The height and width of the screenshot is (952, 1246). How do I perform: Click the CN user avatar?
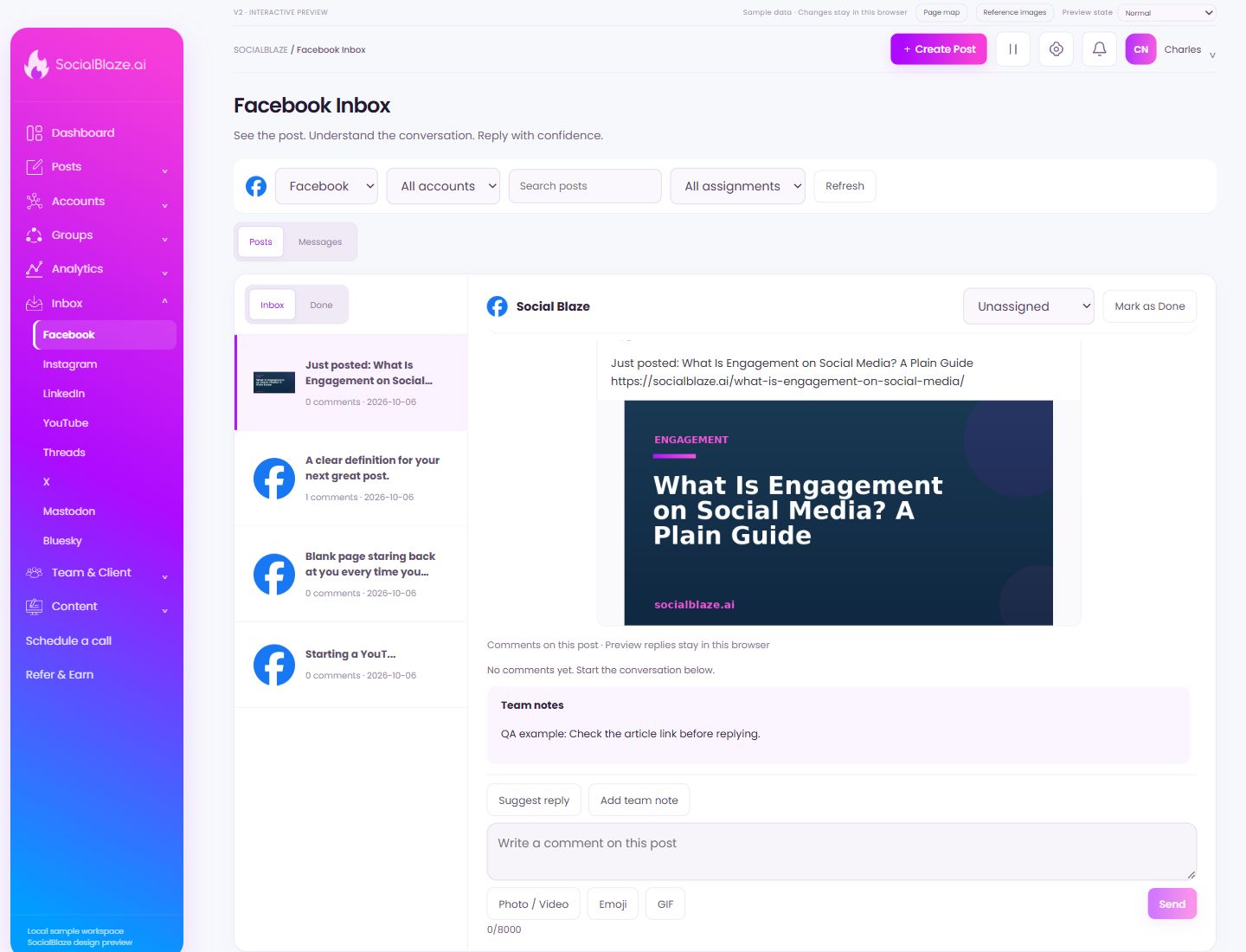coord(1140,49)
